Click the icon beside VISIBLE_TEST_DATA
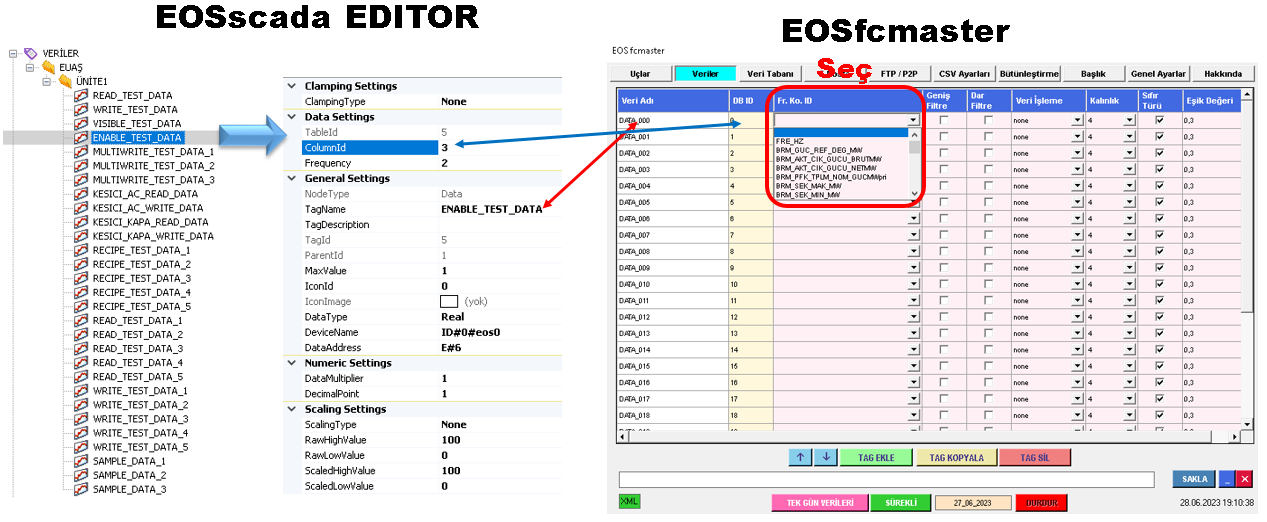Image resolution: width=1267 pixels, height=522 pixels. tap(82, 123)
